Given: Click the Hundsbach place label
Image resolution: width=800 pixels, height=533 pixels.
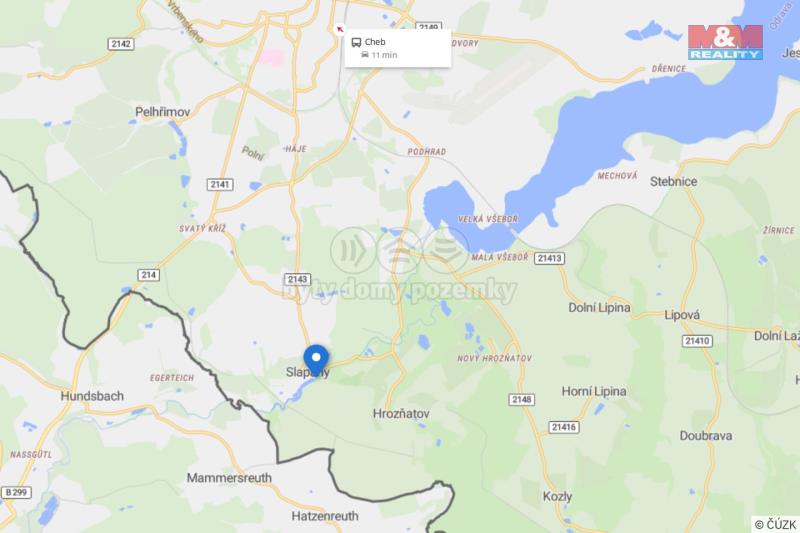Looking at the screenshot, I should [x=92, y=396].
